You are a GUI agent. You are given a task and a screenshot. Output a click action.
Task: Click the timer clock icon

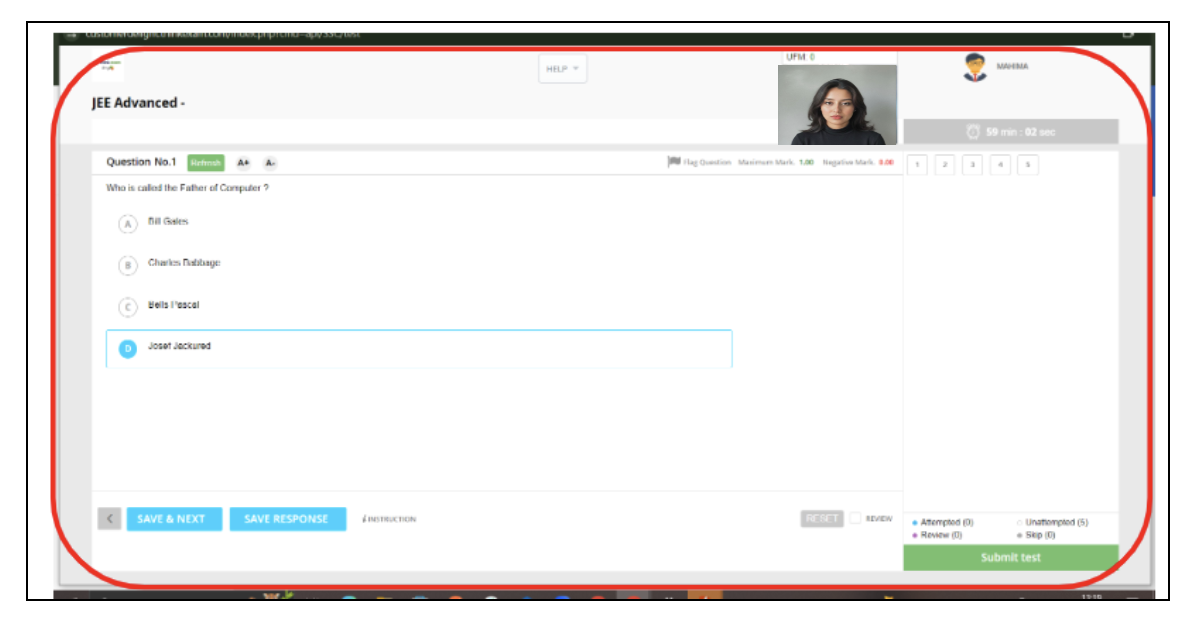[x=972, y=132]
